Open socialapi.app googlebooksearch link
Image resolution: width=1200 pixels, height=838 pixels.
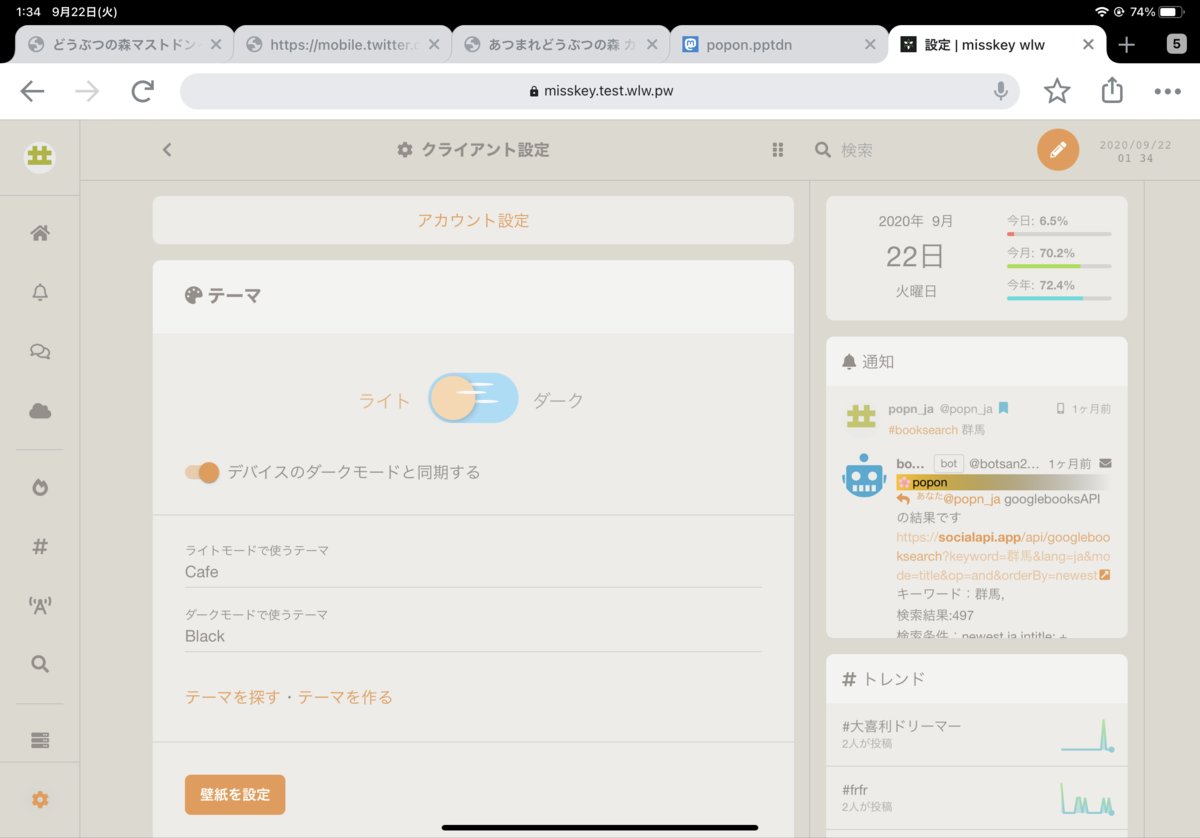click(1004, 555)
